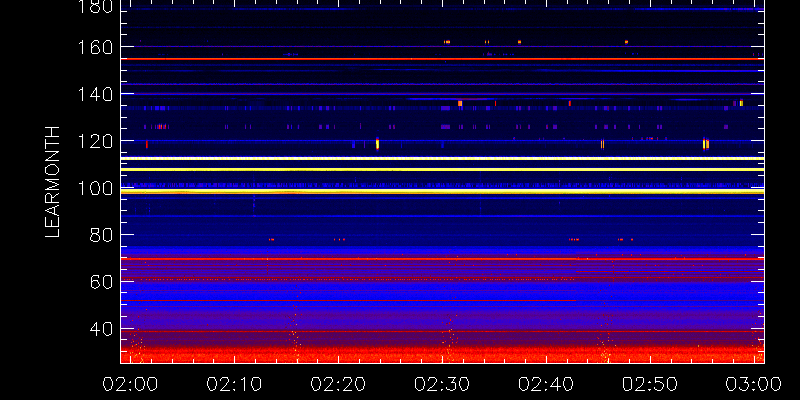Click the 02:00 time axis label
800x400 pixels.
click(130, 384)
